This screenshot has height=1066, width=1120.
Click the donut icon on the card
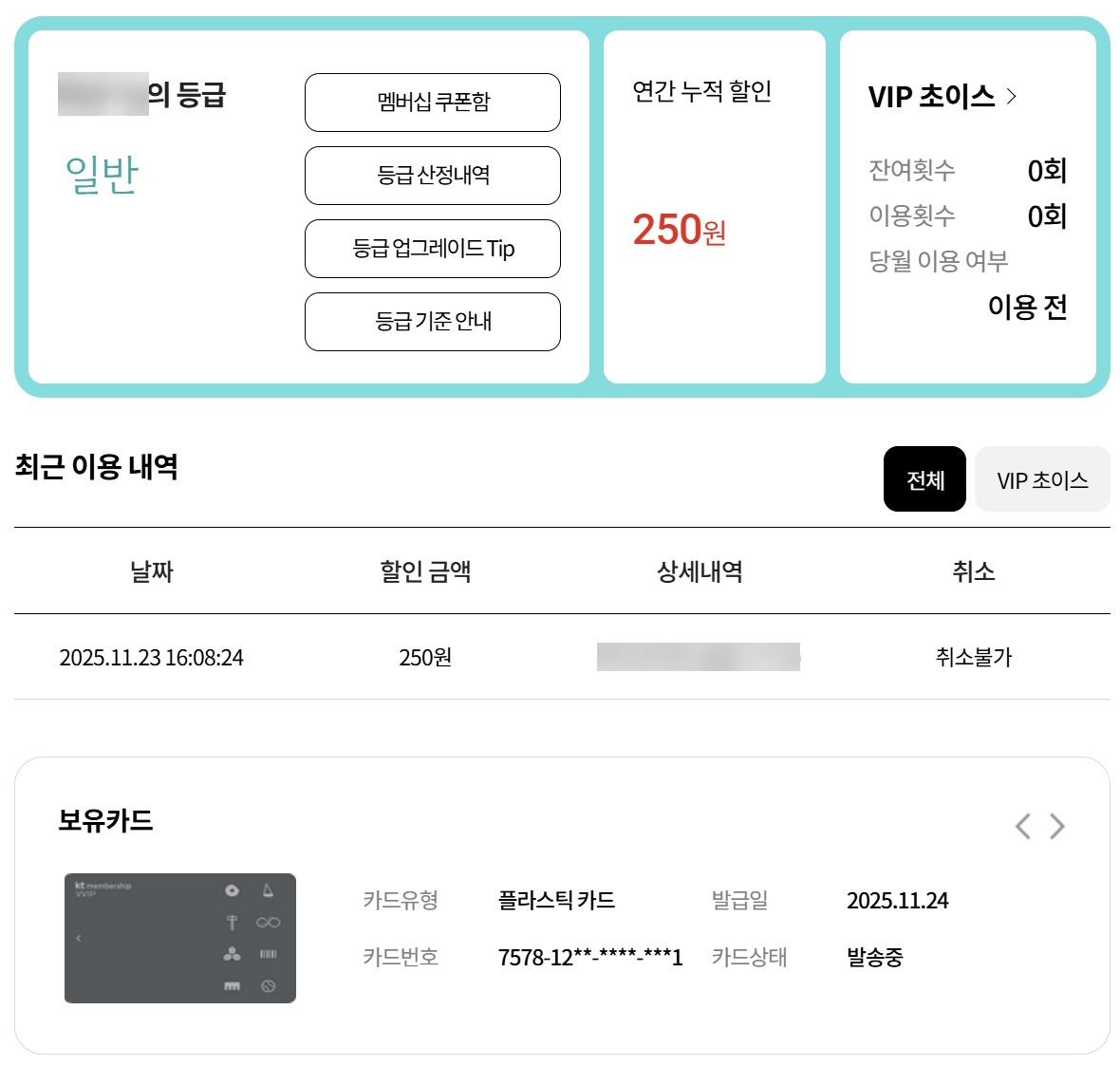[x=232, y=890]
